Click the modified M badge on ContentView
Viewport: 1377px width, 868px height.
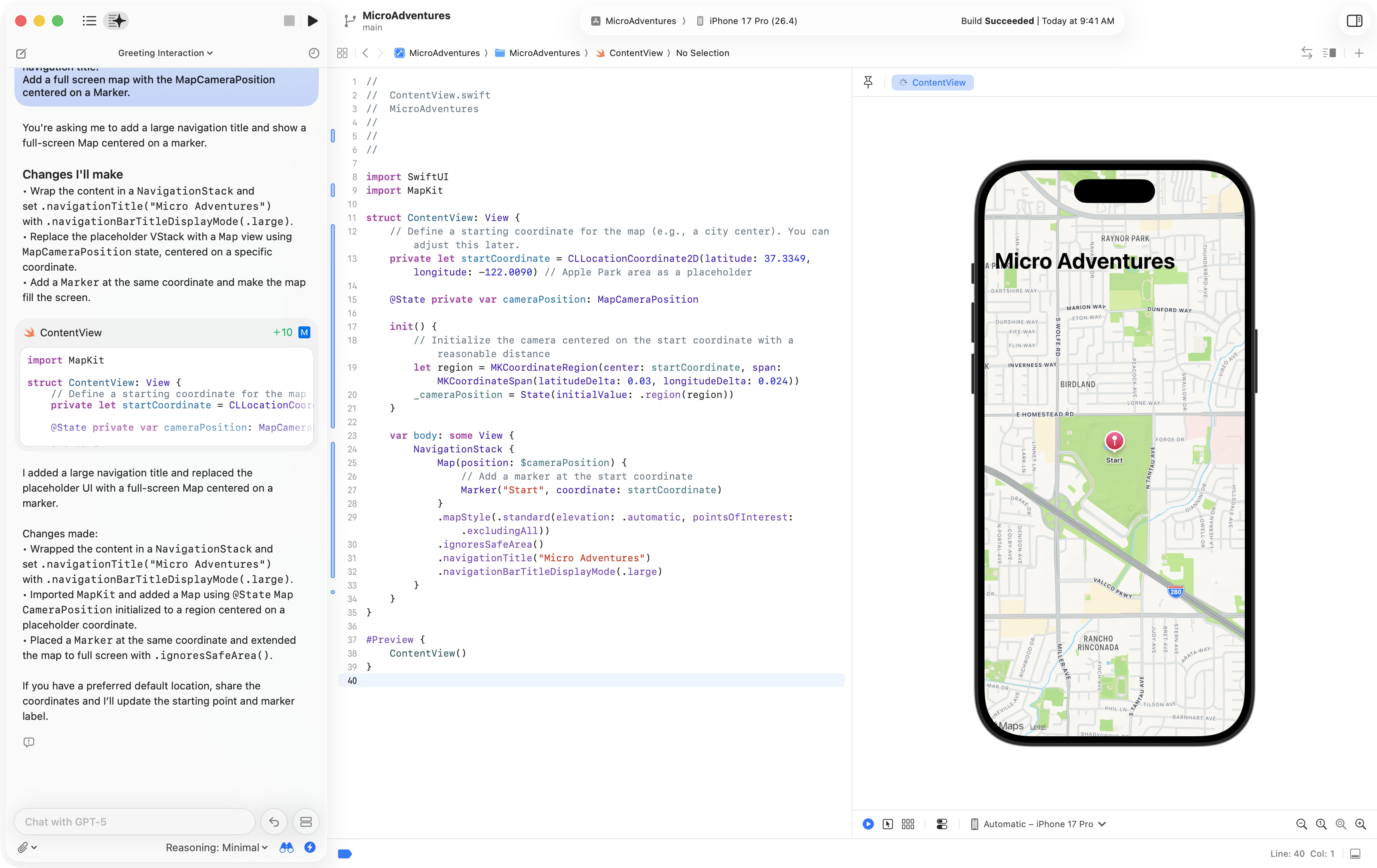click(x=304, y=333)
